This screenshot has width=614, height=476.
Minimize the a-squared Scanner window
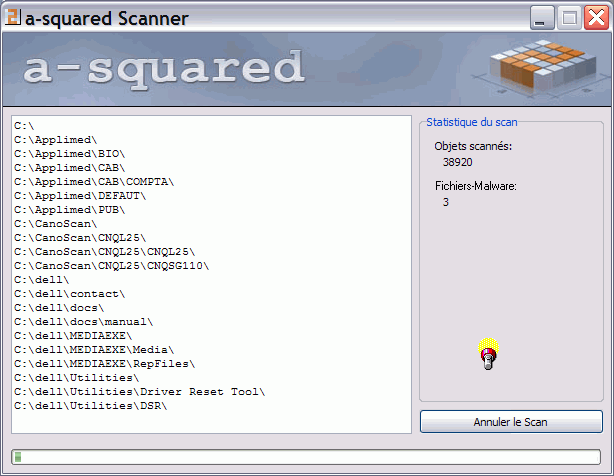pyautogui.click(x=543, y=17)
